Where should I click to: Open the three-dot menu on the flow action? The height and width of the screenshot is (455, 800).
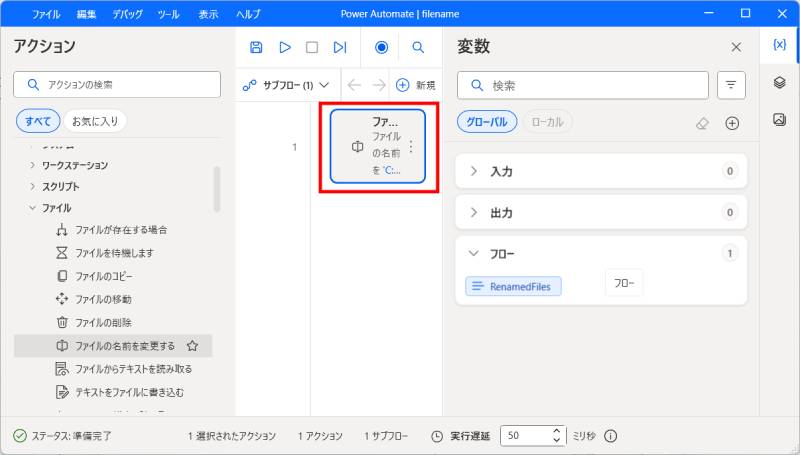click(411, 147)
